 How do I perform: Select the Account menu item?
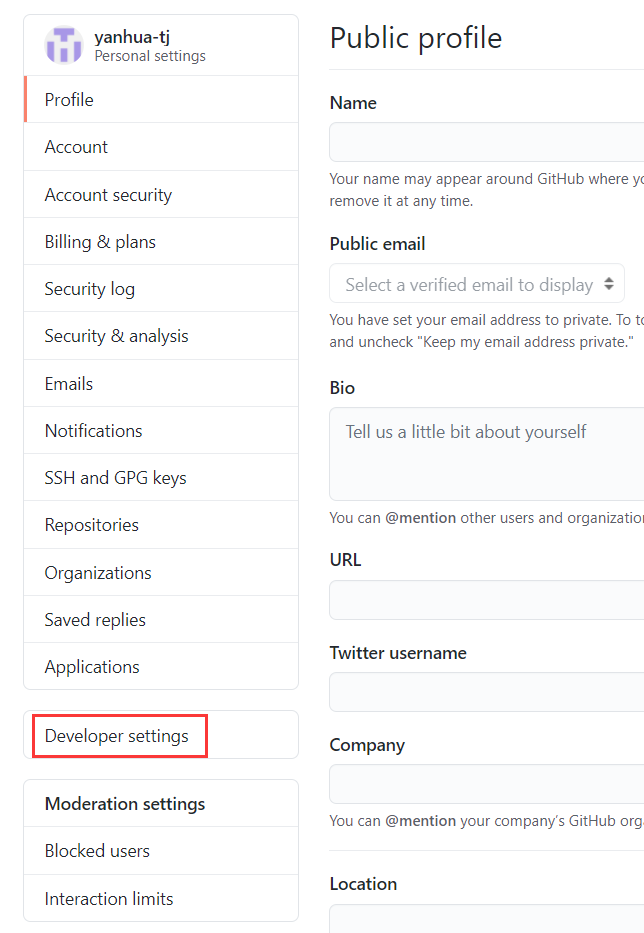[x=161, y=147]
